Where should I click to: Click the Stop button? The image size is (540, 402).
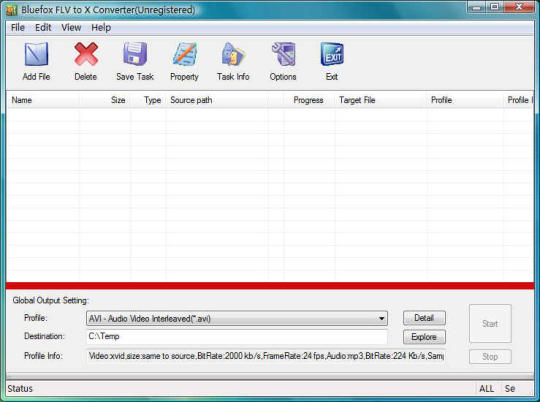pyautogui.click(x=490, y=357)
